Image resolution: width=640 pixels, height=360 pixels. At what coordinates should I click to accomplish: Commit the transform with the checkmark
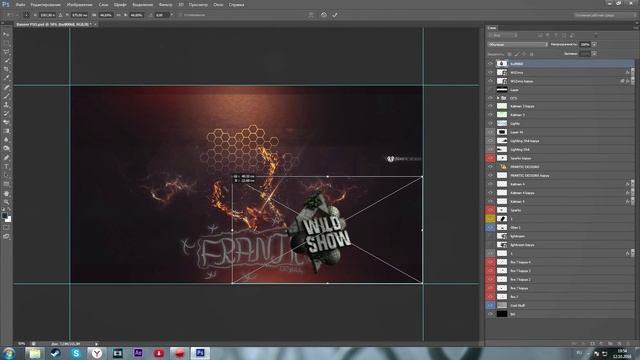click(x=335, y=15)
